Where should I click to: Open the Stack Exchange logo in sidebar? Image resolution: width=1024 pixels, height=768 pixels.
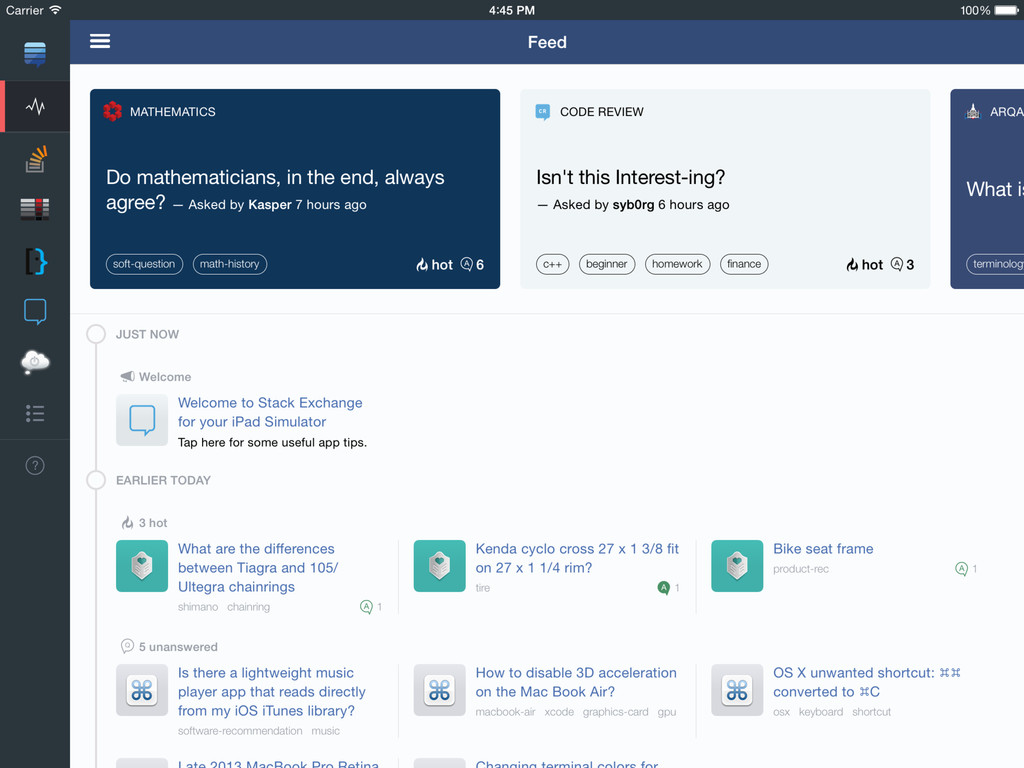[35, 54]
